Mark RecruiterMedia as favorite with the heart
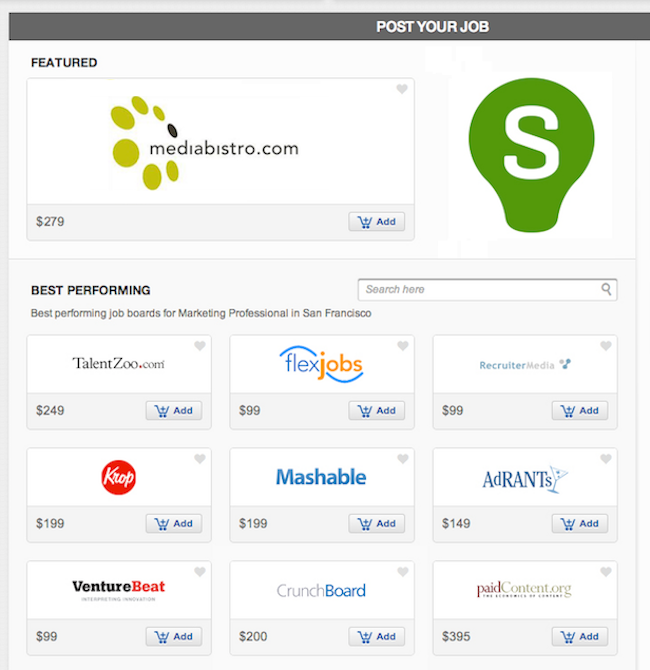 606,346
